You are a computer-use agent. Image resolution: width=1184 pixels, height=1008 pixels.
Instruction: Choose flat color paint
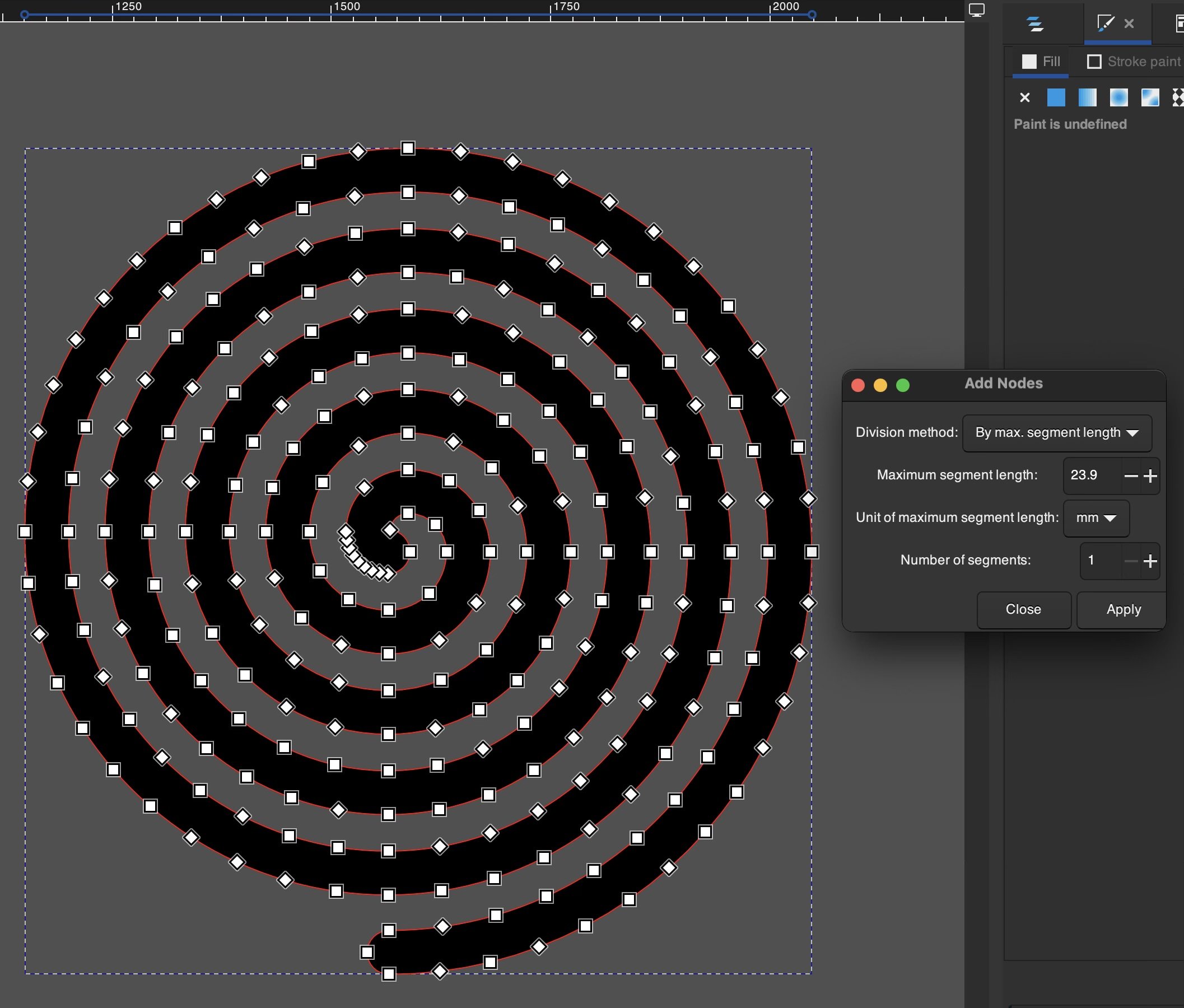tap(1056, 97)
